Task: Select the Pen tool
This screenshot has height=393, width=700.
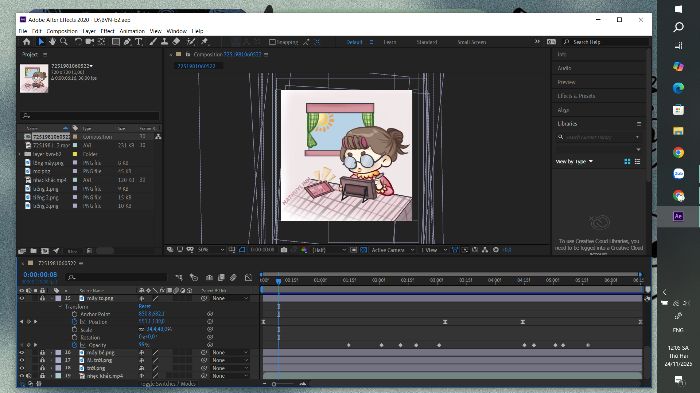Action: [127, 42]
